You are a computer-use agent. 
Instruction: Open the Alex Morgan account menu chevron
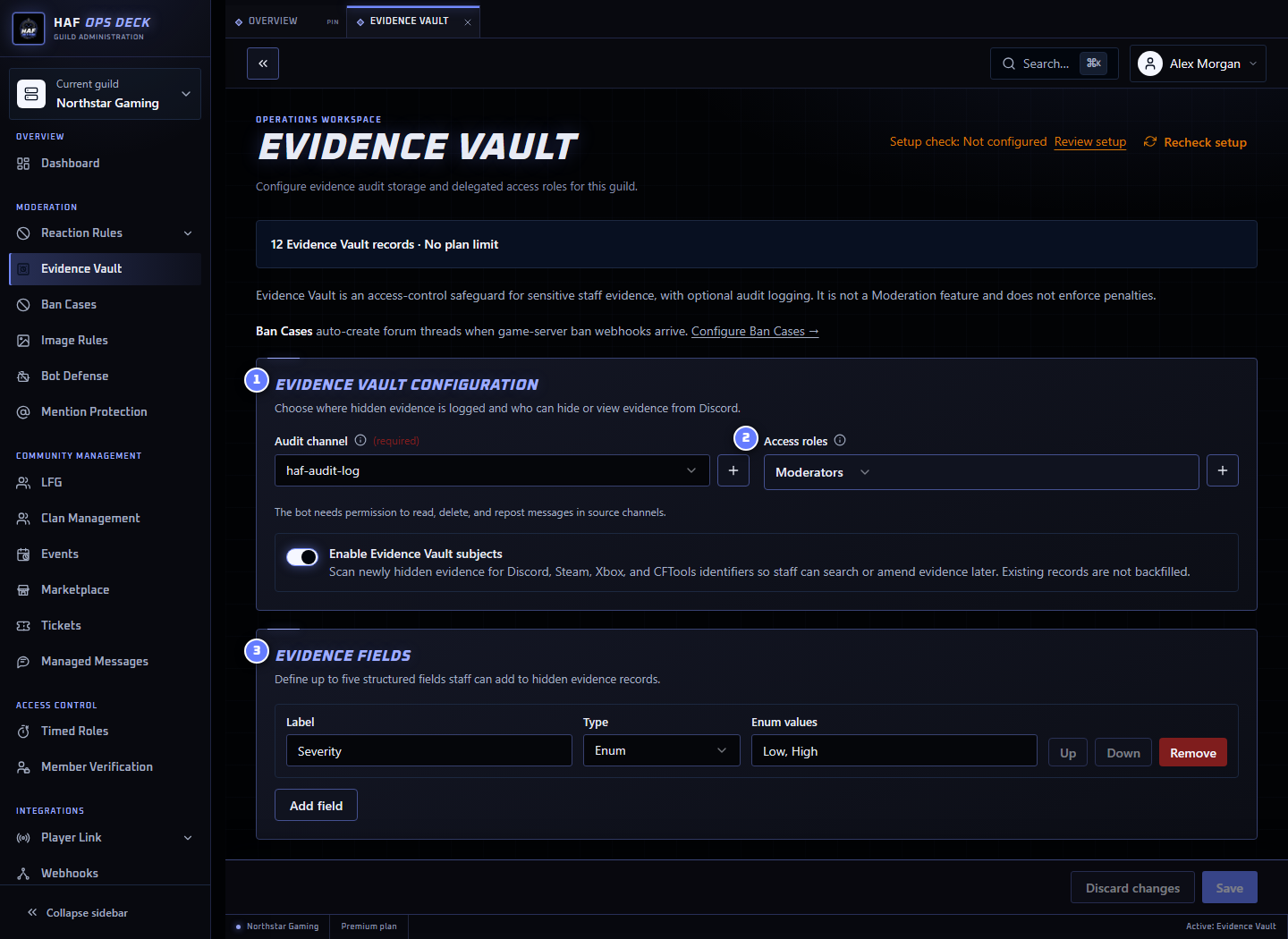click(1253, 63)
